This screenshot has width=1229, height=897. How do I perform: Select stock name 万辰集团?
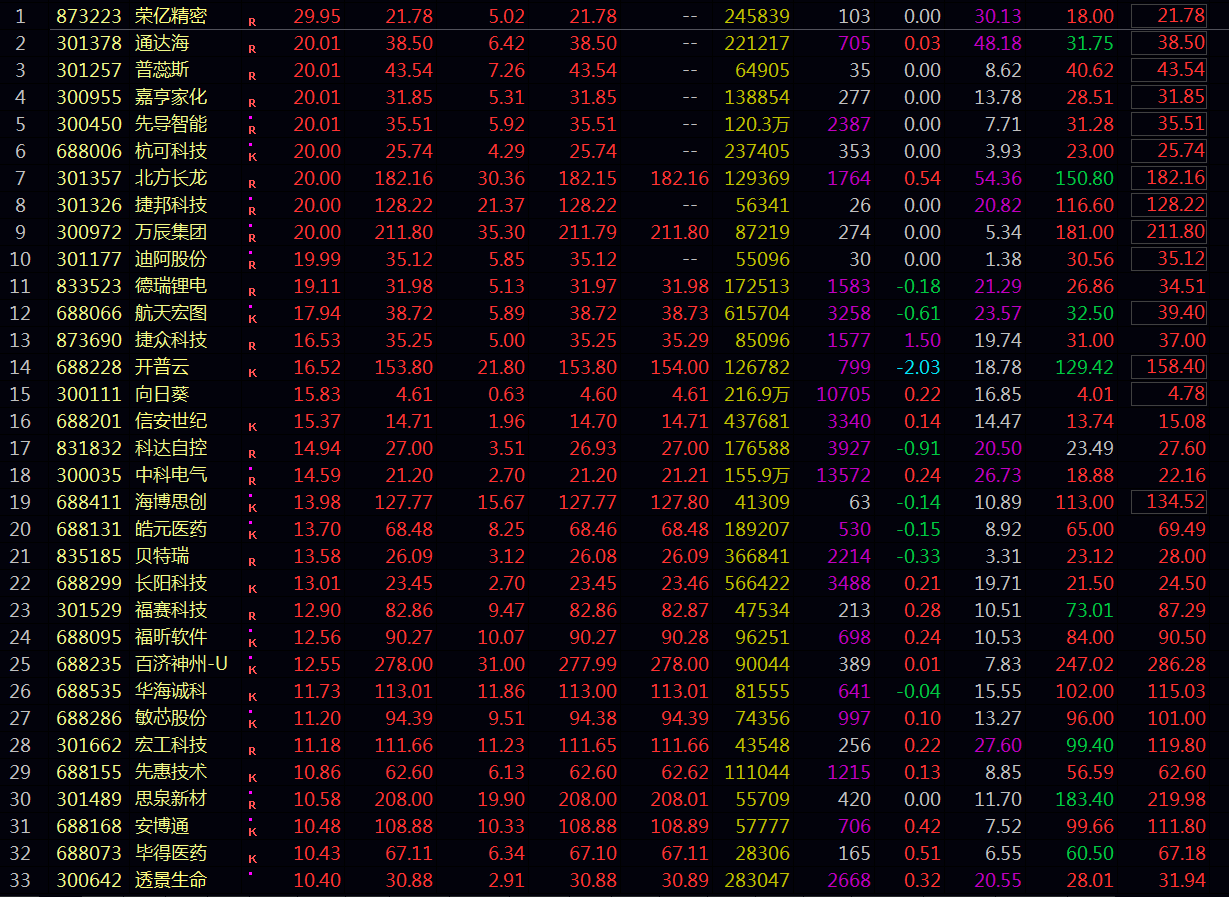[x=172, y=232]
